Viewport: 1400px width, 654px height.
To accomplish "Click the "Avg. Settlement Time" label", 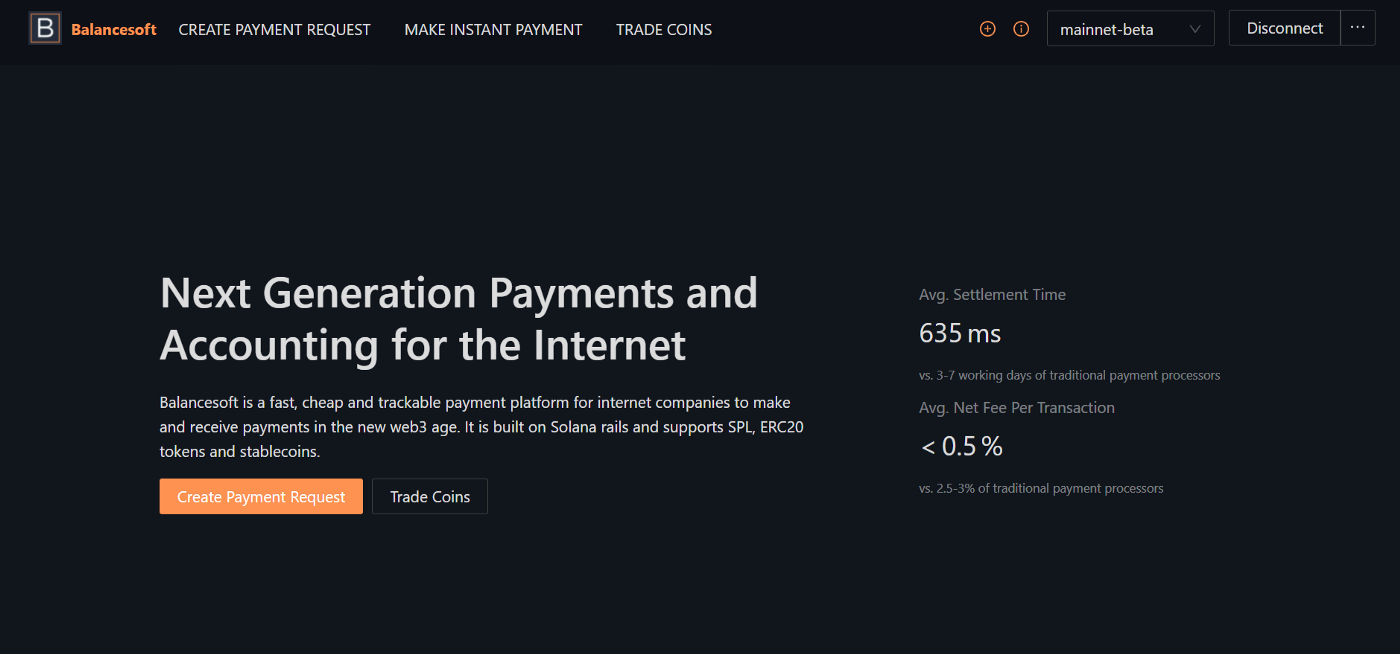I will (992, 295).
